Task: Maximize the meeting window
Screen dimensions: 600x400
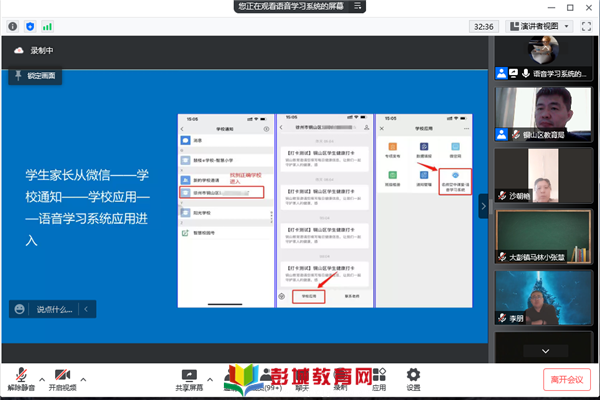Action: pos(570,7)
